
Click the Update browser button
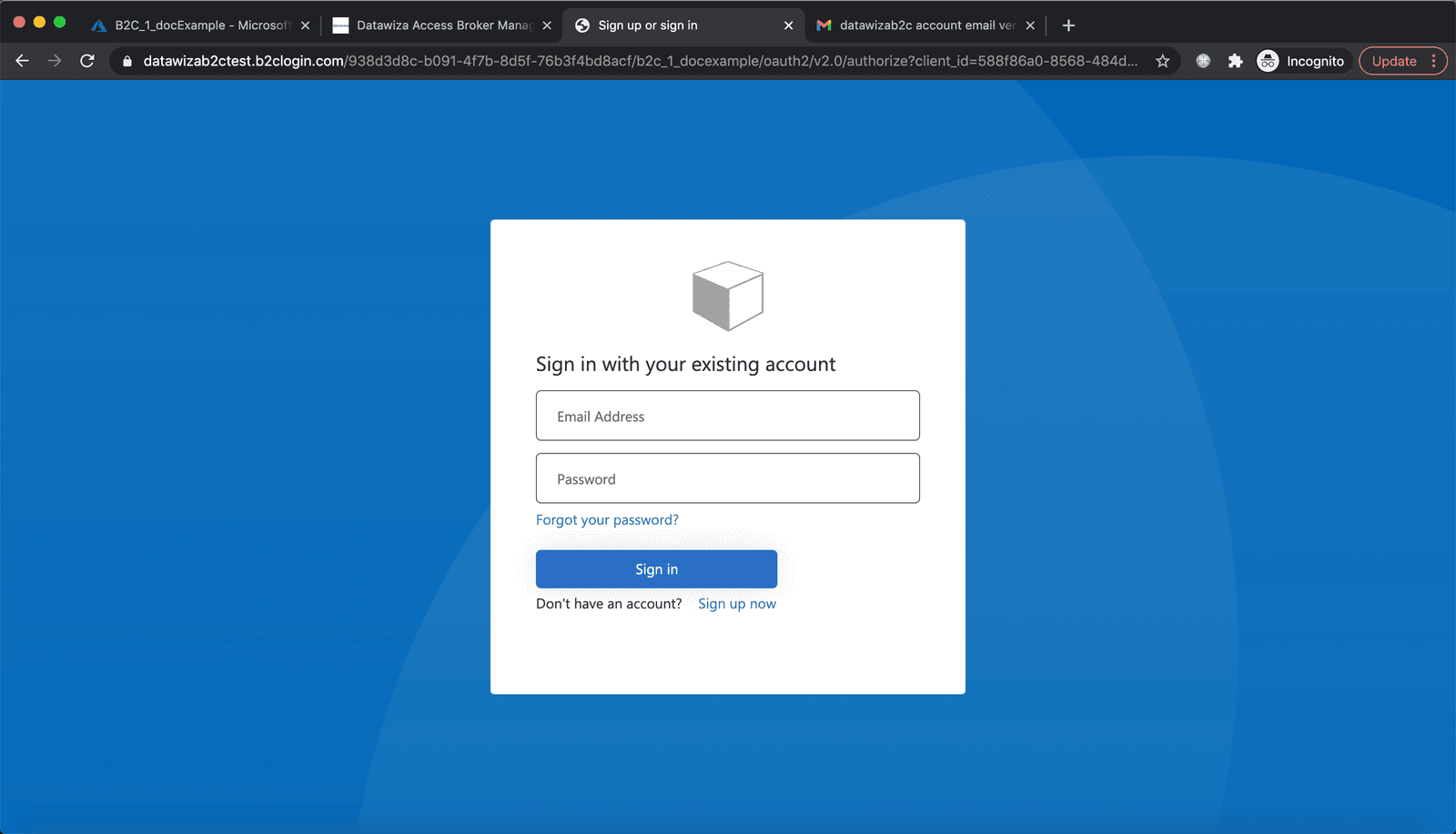coord(1393,61)
